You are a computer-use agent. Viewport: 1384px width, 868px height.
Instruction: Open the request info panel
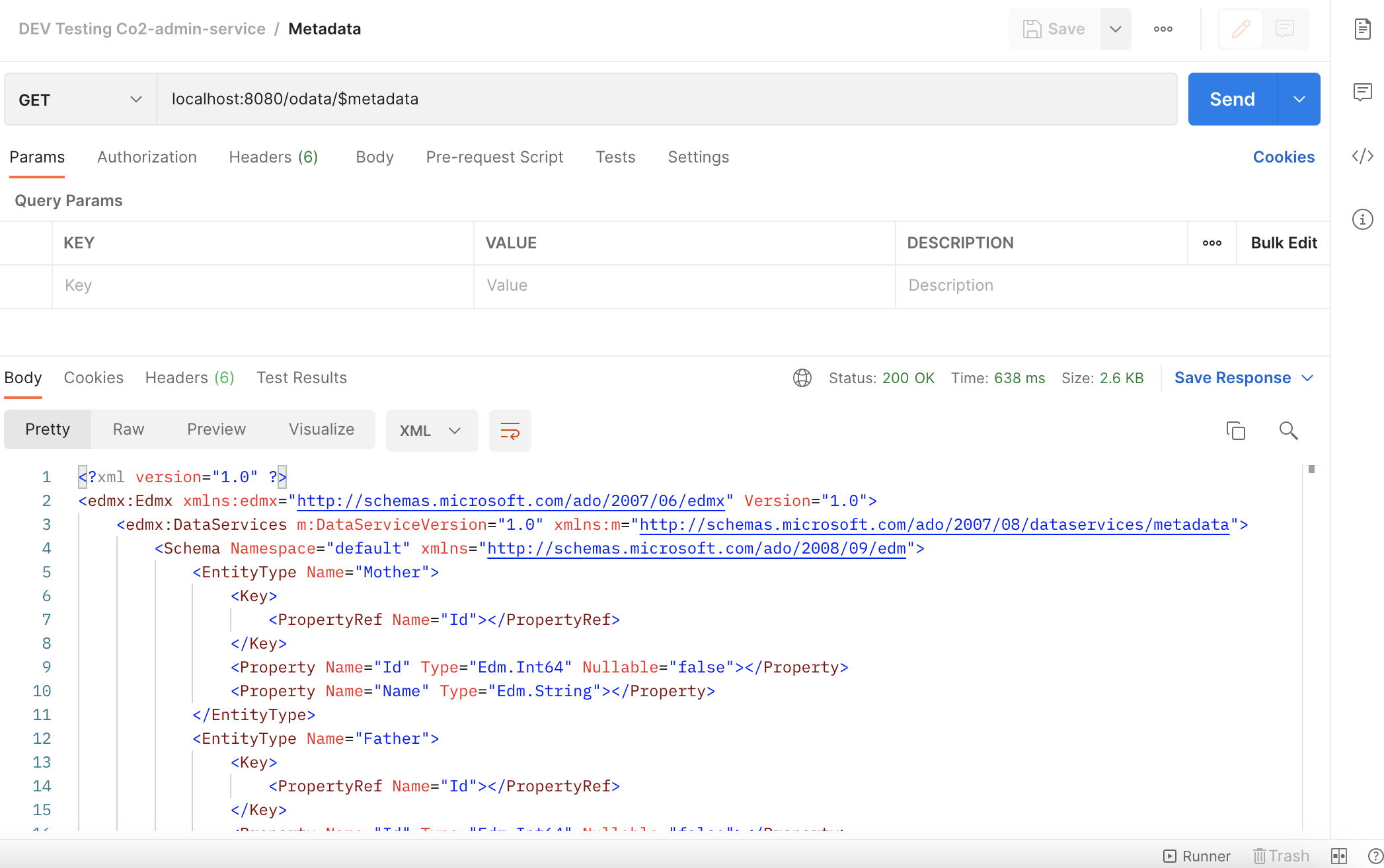click(1362, 219)
